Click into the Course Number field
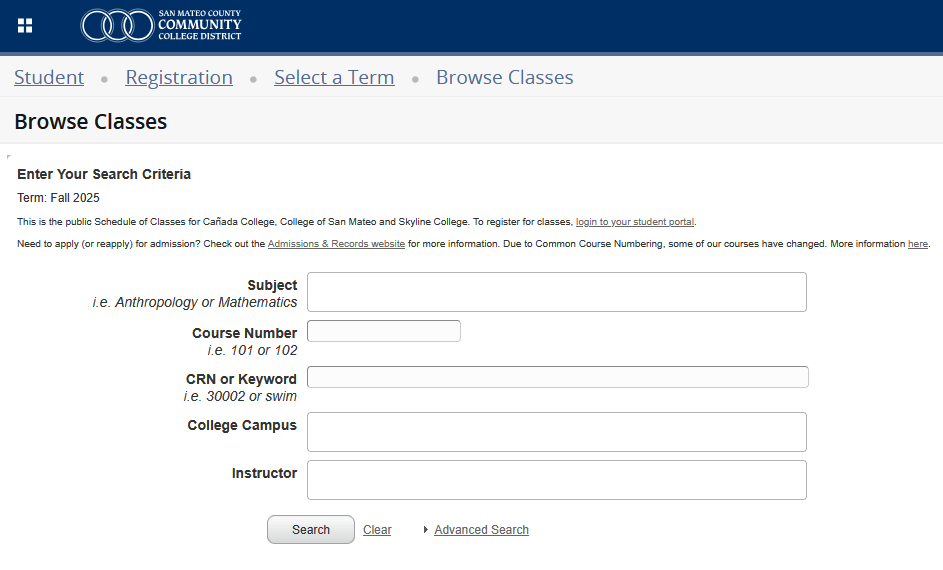Screen dimensions: 943x570 (384, 331)
